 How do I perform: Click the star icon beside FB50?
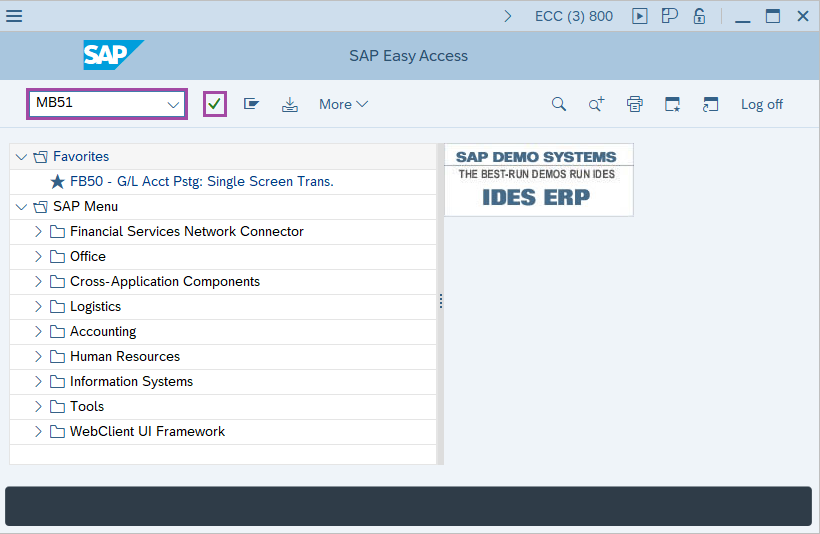click(x=58, y=181)
